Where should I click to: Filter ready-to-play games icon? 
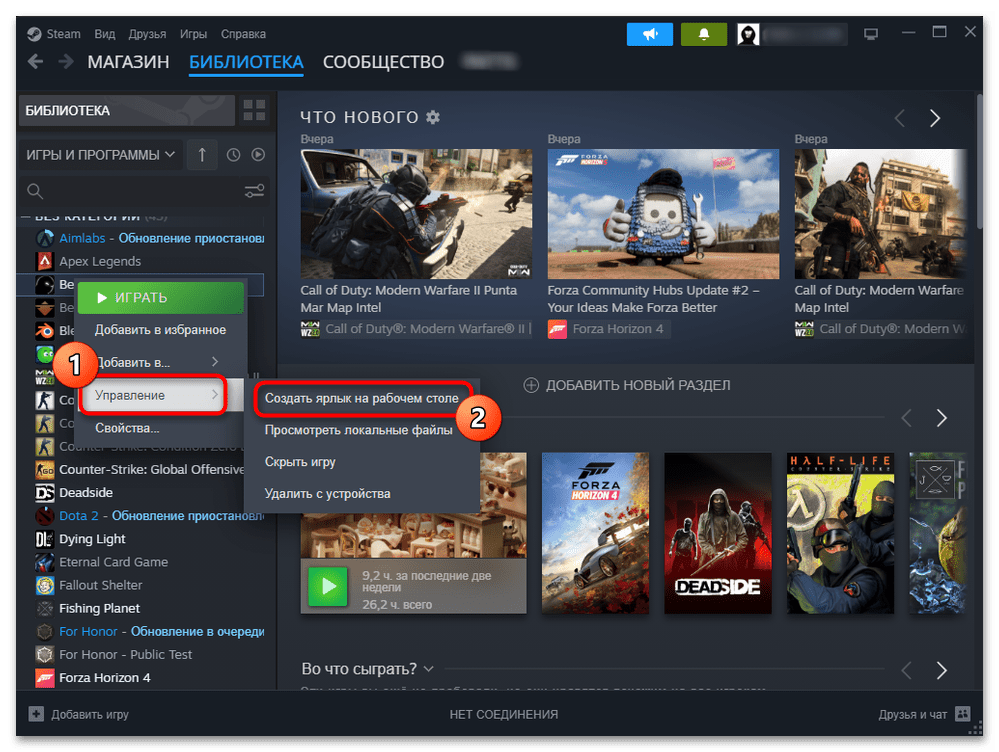coord(258,155)
